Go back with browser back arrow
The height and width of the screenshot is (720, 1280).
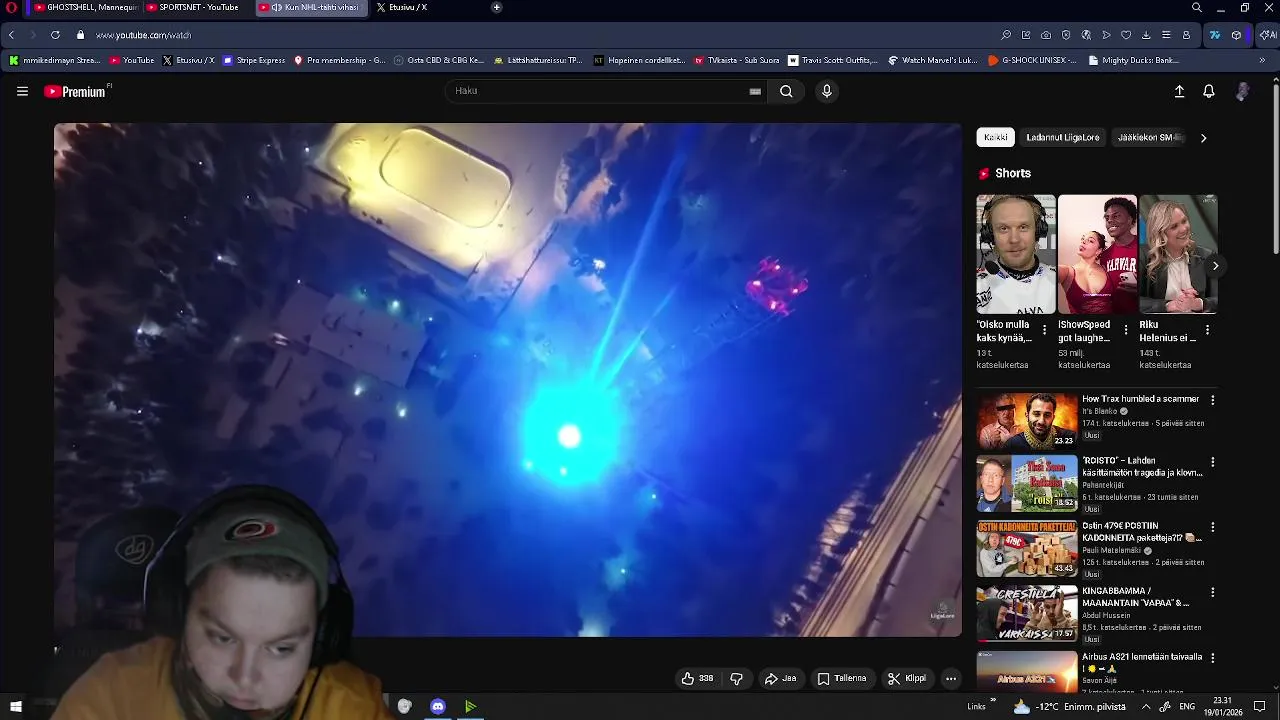11,35
